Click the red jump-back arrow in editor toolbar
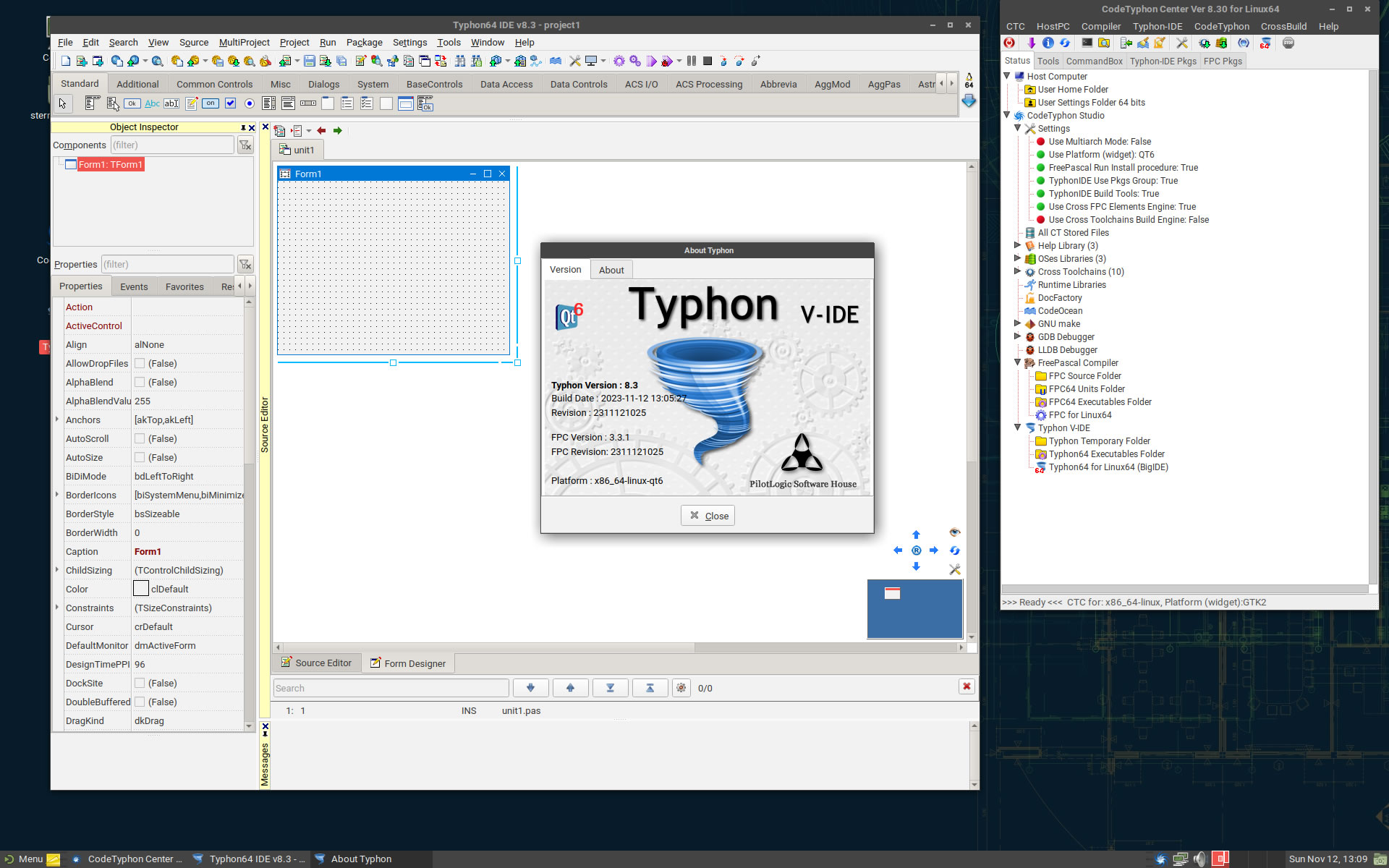This screenshot has height=868, width=1389. [321, 131]
